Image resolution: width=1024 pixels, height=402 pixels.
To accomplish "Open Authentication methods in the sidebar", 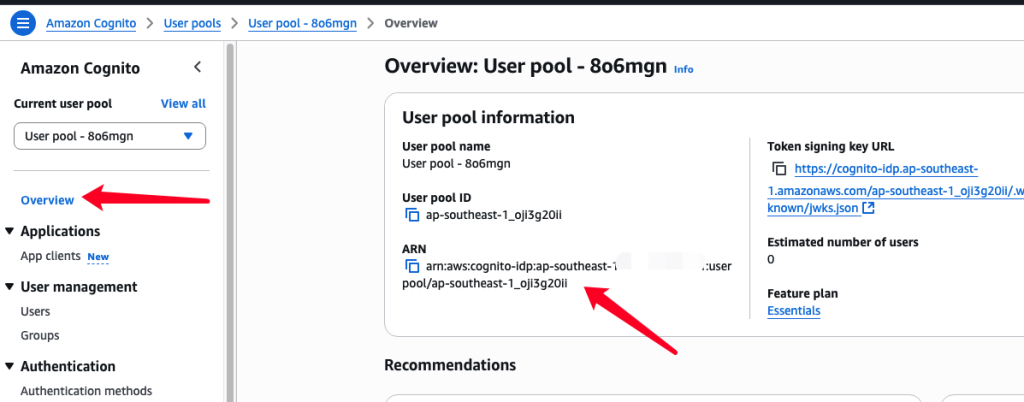I will [x=86, y=391].
